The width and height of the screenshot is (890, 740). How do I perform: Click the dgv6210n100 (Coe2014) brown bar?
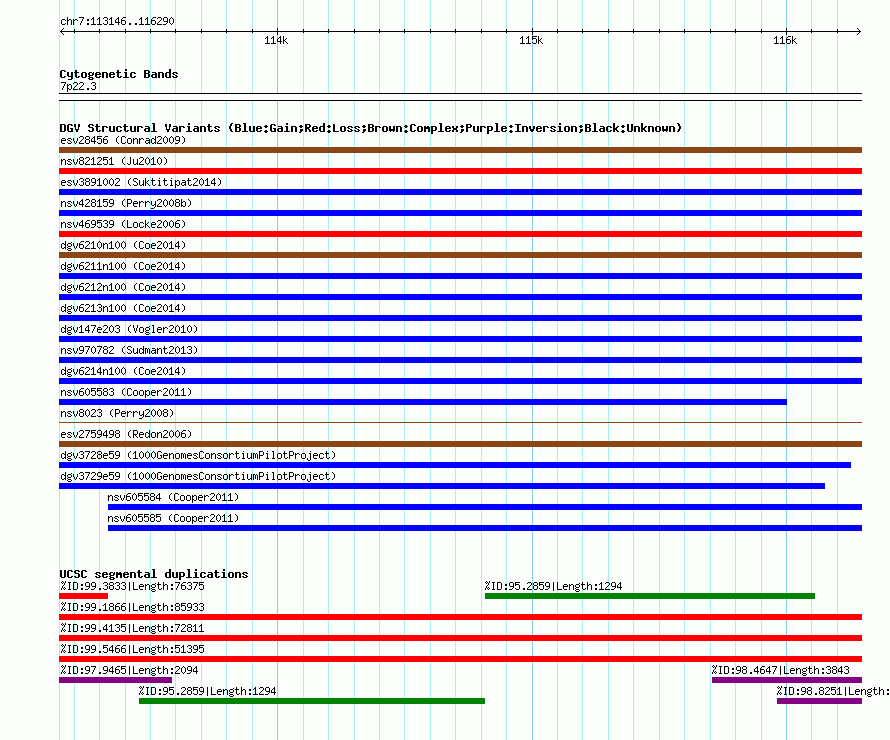point(460,255)
